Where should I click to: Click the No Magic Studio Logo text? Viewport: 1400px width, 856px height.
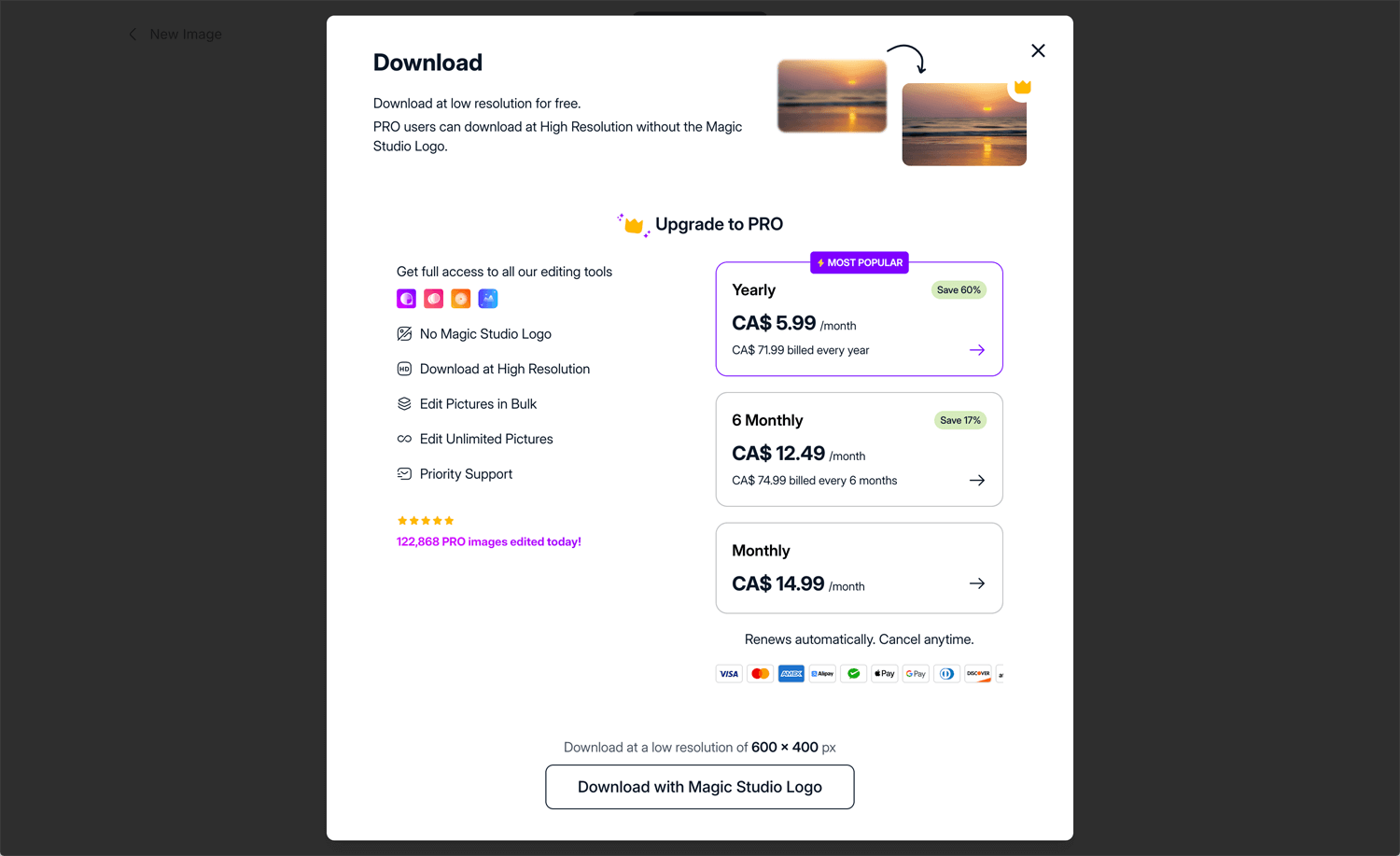485,334
